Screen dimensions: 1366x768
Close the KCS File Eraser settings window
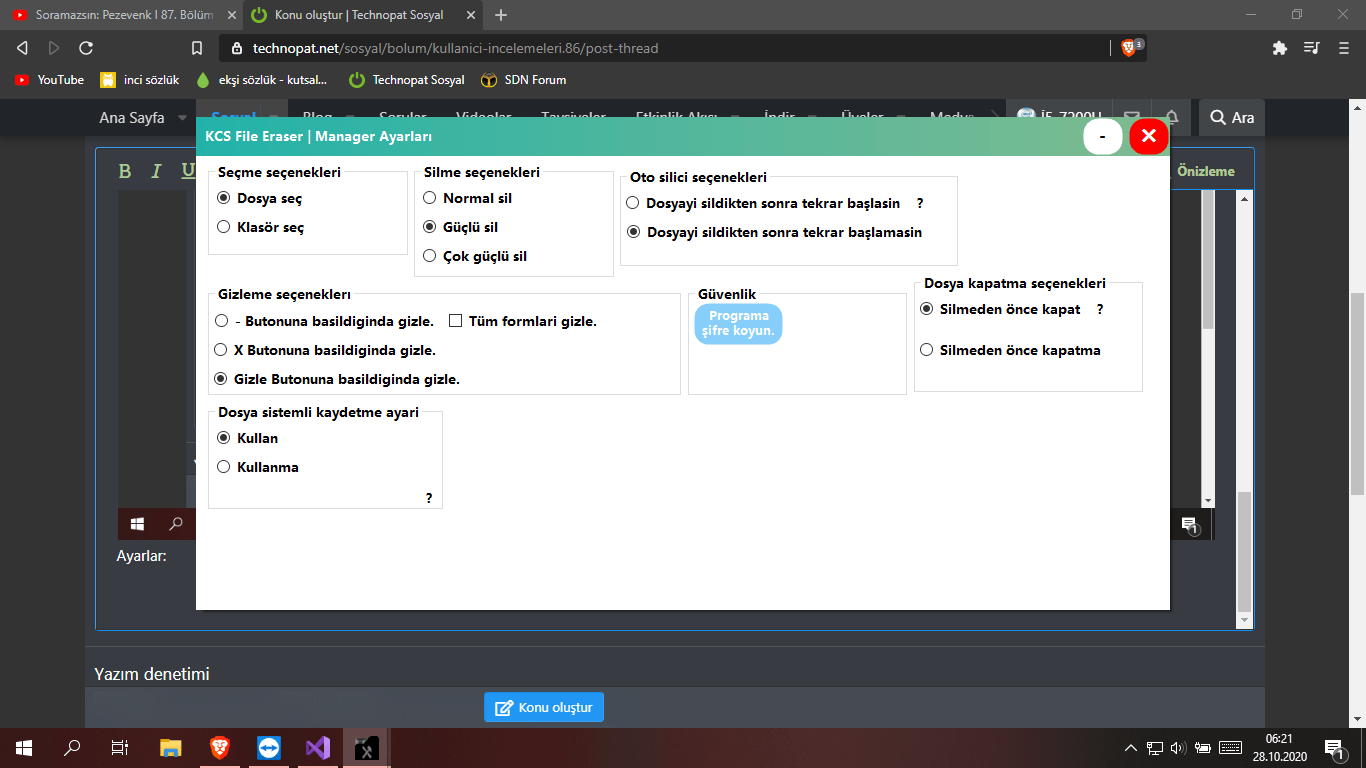coord(1149,137)
